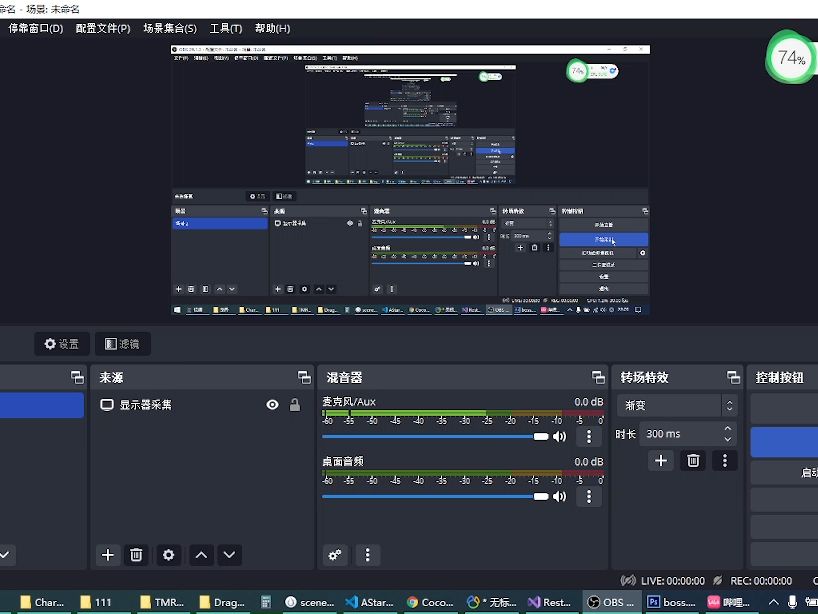This screenshot has height=614, width=818.
Task: Add a transition with the plus button
Action: [661, 461]
